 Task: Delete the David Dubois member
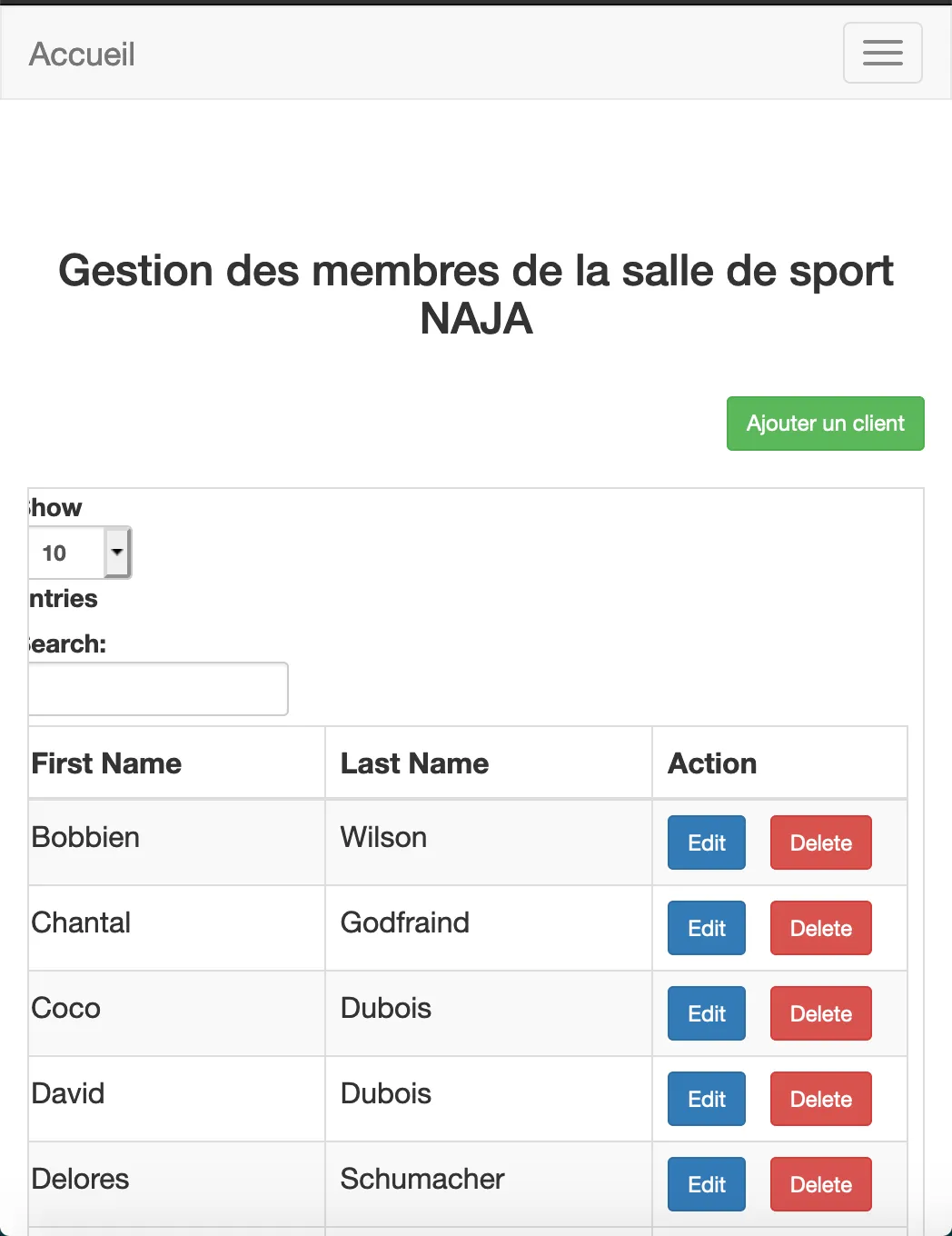[x=820, y=1099]
